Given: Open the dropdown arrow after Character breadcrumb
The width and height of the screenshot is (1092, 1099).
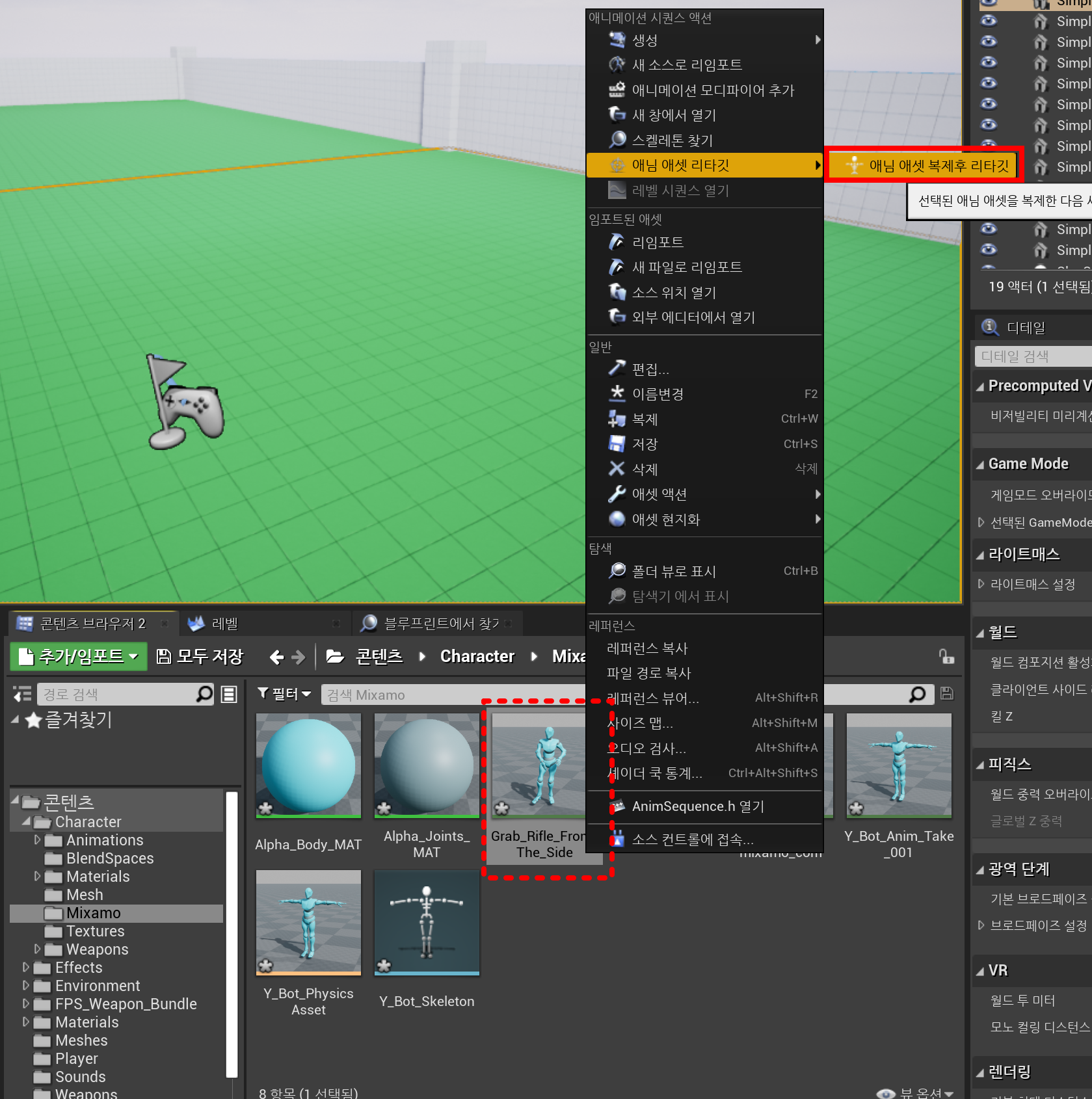Looking at the screenshot, I should [534, 657].
